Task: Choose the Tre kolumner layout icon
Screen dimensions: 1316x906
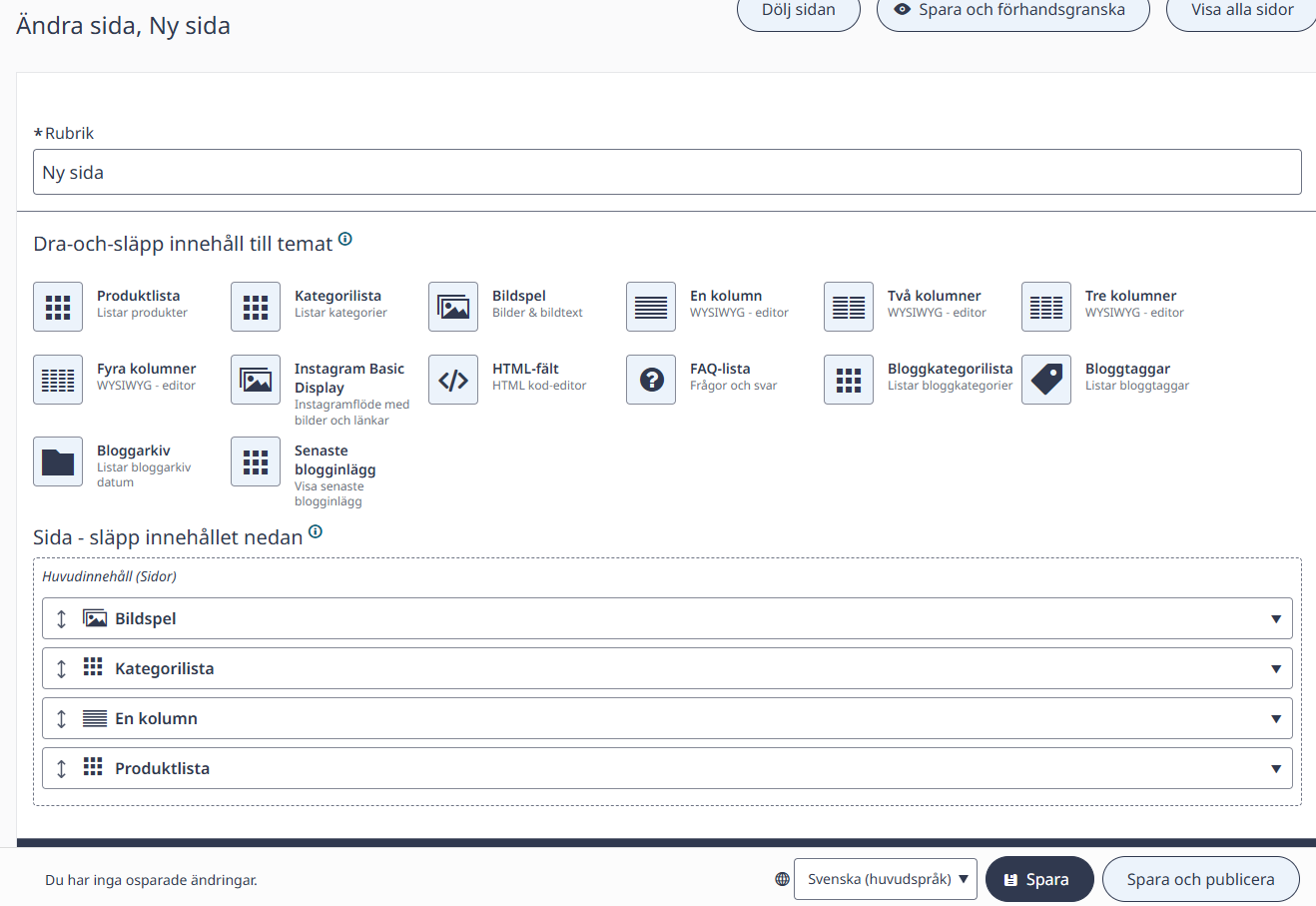Action: (1046, 307)
